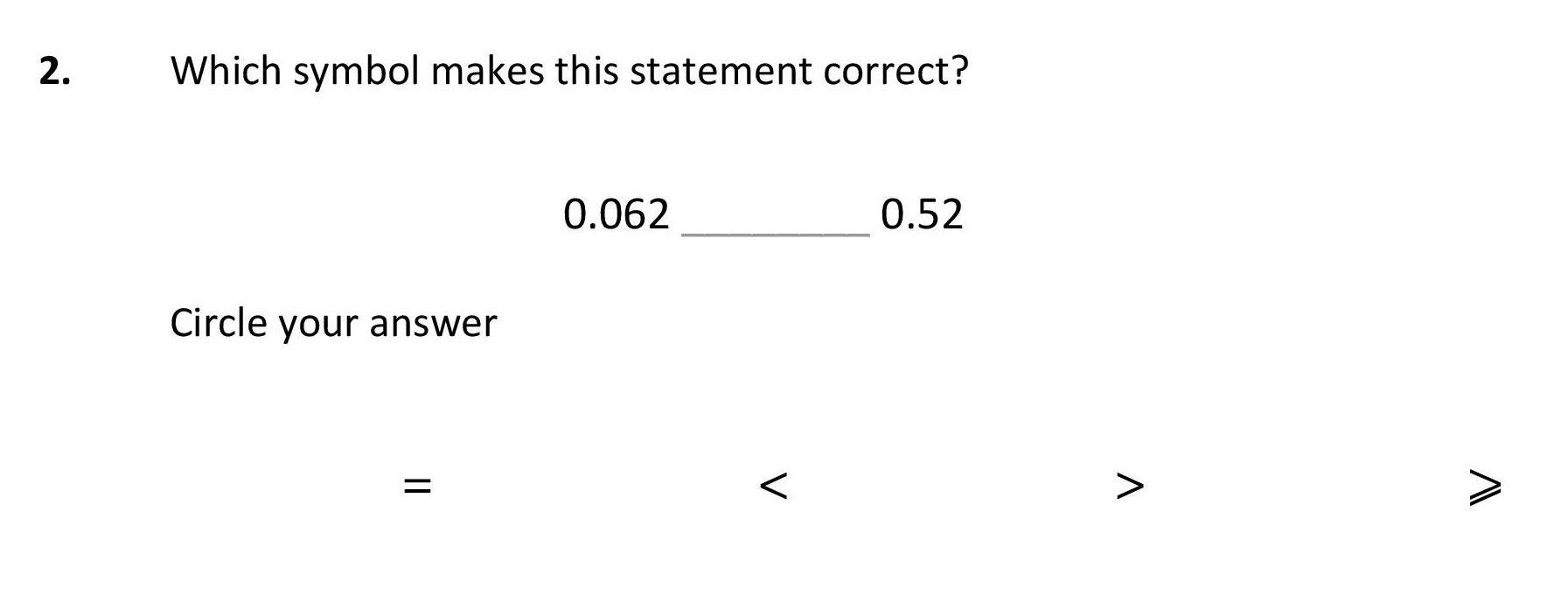Click the number 0.062

tap(617, 214)
